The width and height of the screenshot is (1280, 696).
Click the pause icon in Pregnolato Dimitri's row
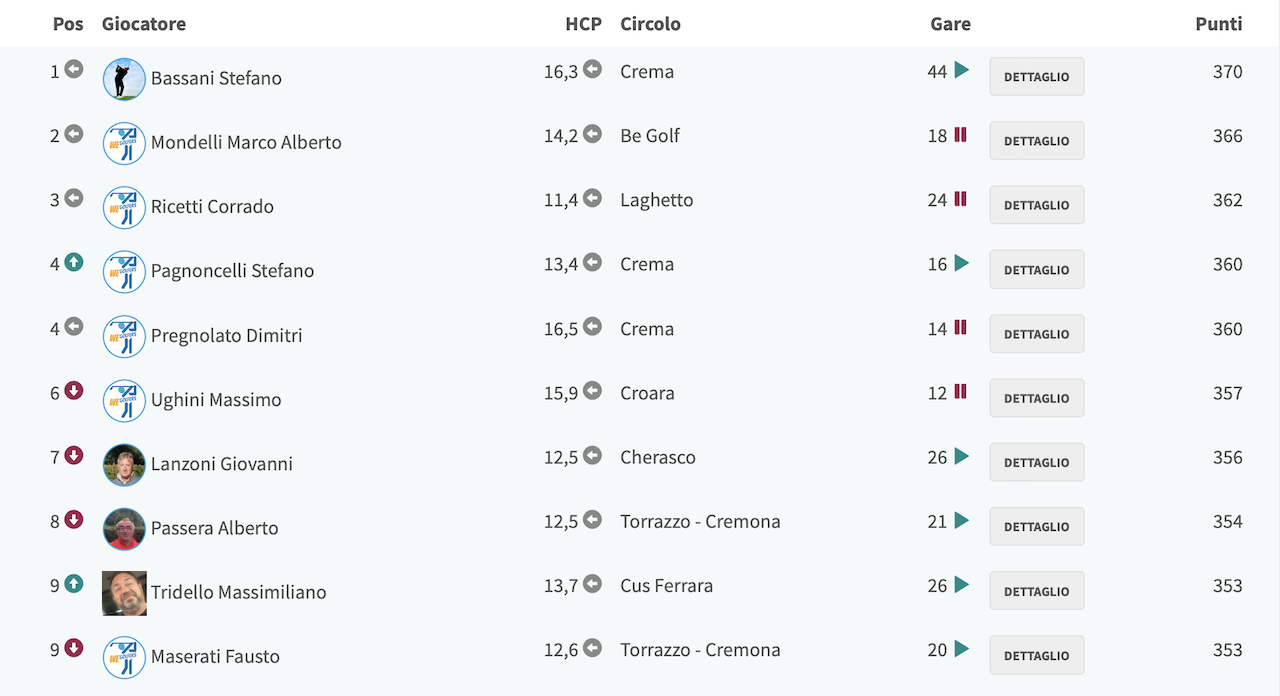click(960, 327)
